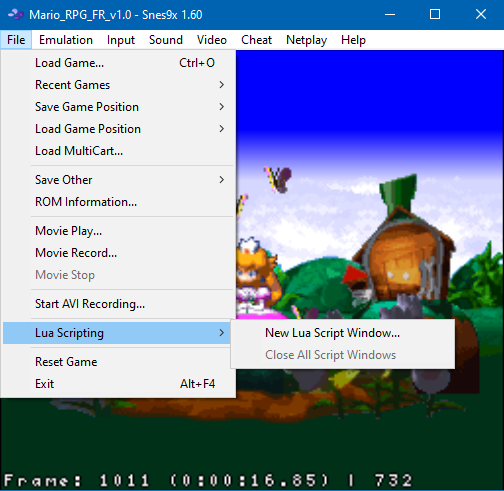The image size is (504, 491).
Task: Expand the Lua Scripting submenu
Action: tap(117, 333)
